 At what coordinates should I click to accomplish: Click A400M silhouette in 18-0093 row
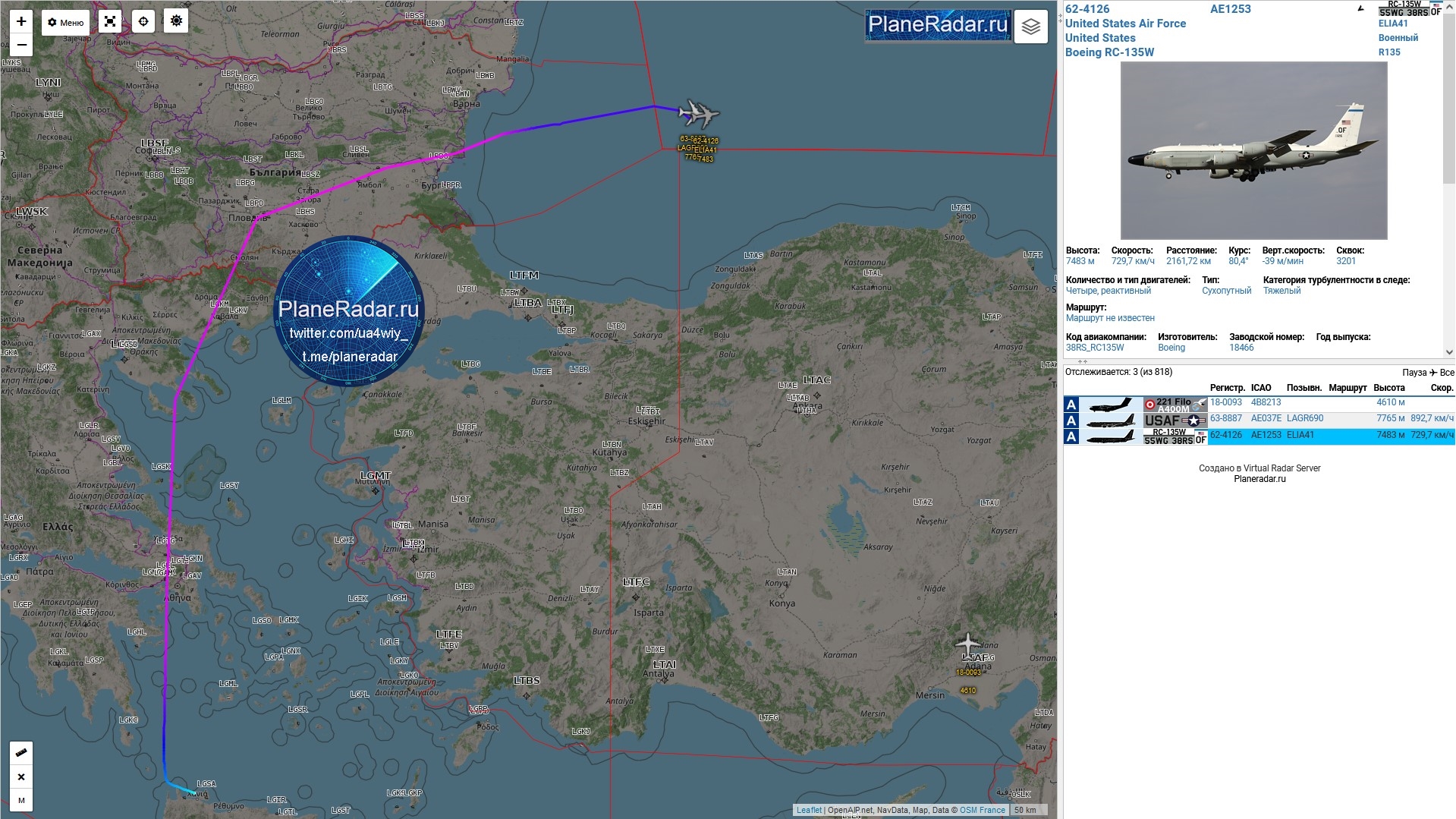(x=1111, y=405)
